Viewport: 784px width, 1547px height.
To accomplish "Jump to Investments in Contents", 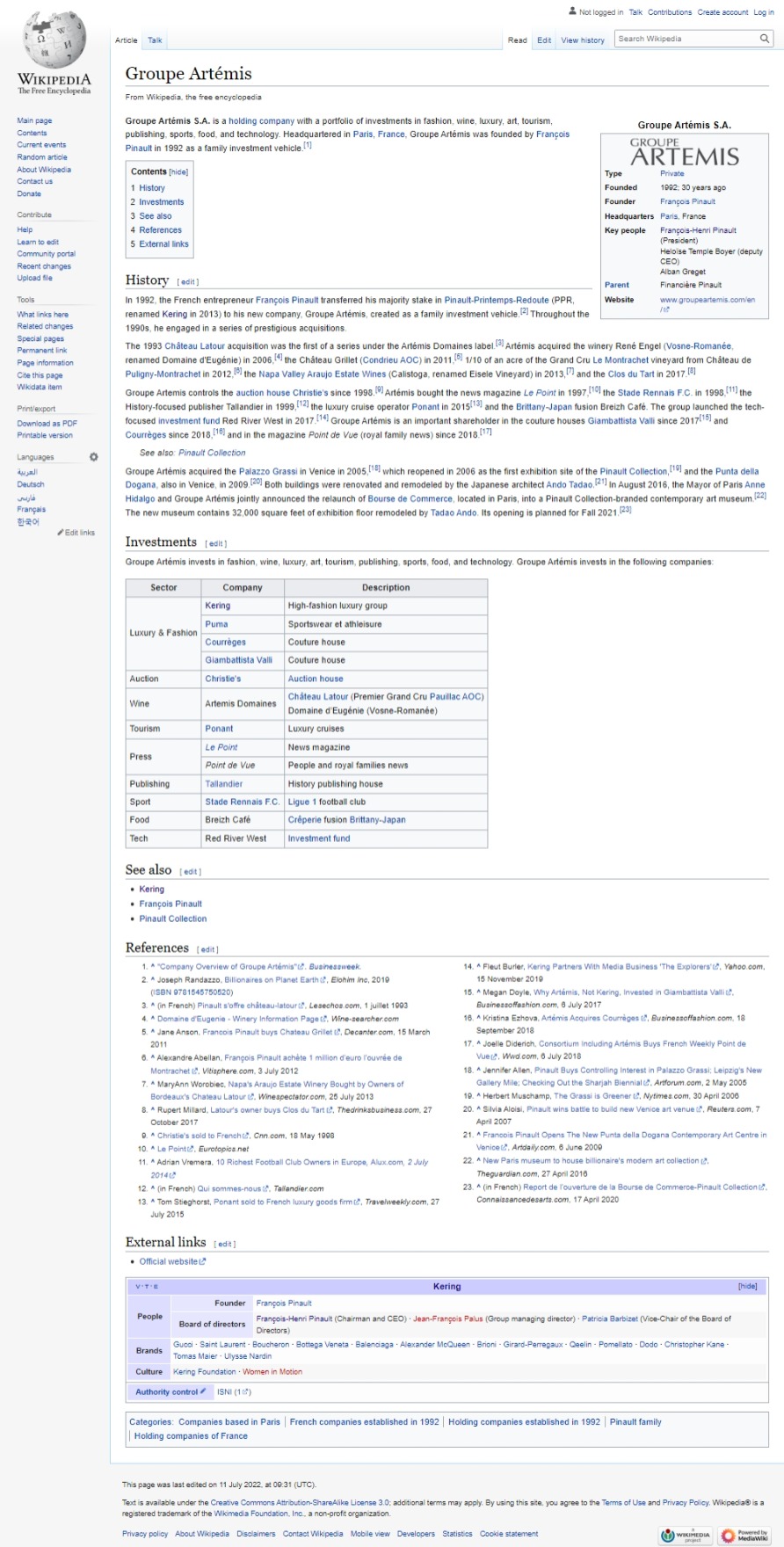I will click(162, 202).
